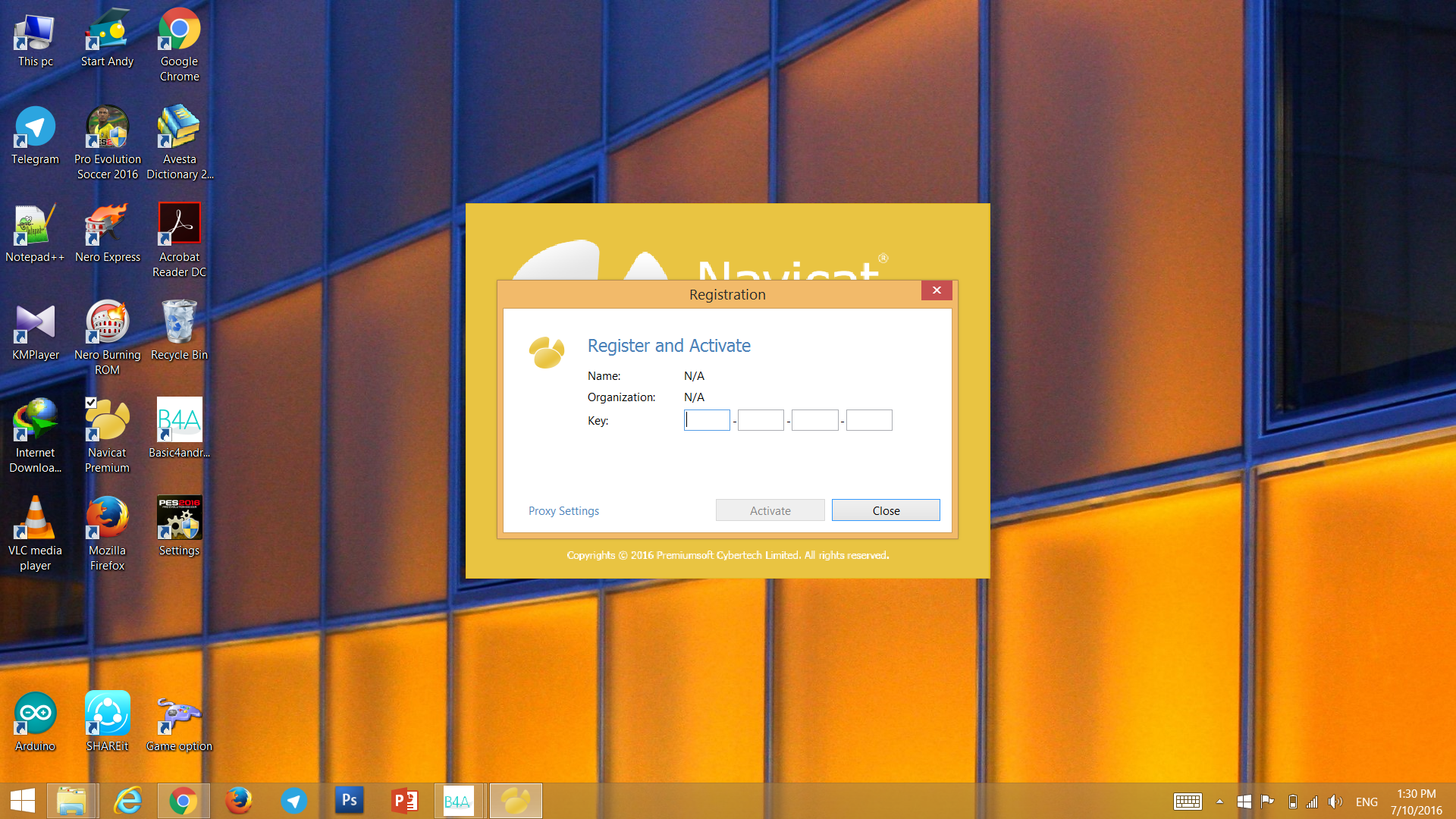Click the Navicat taskbar button
Image resolution: width=1456 pixels, height=819 pixels.
pos(516,801)
